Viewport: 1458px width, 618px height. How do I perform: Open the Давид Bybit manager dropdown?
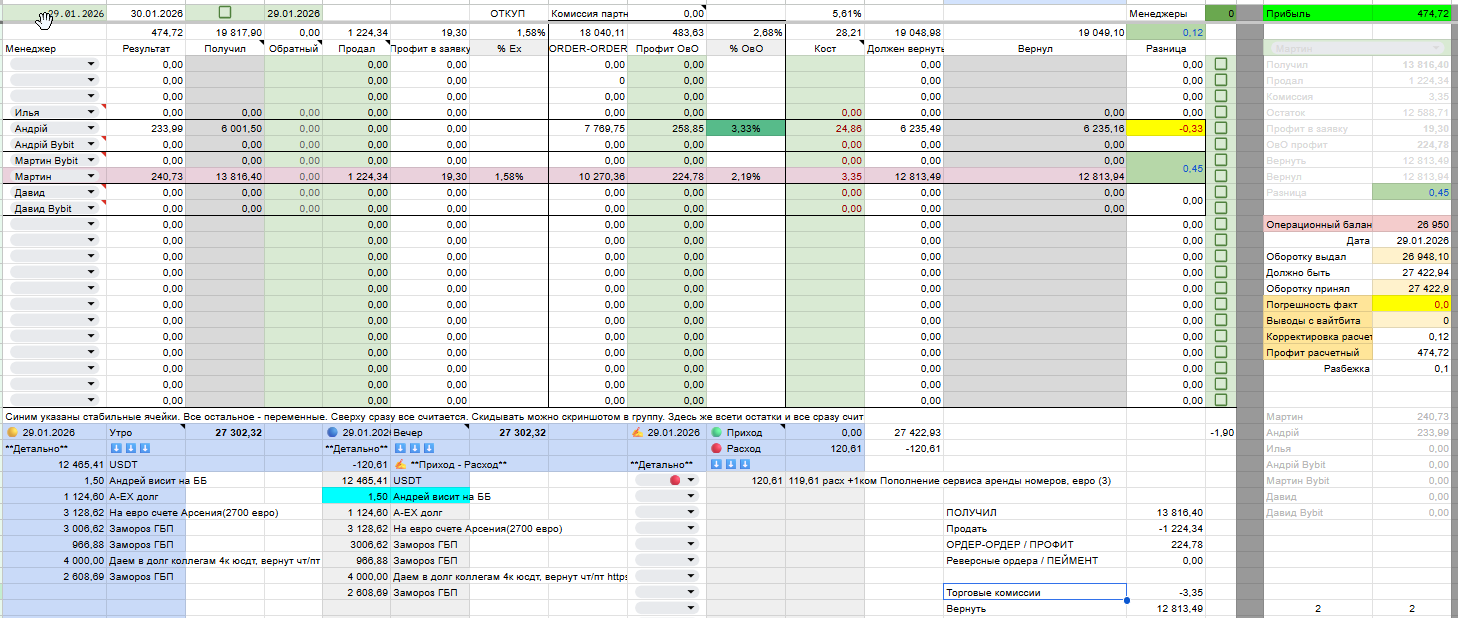55,208
